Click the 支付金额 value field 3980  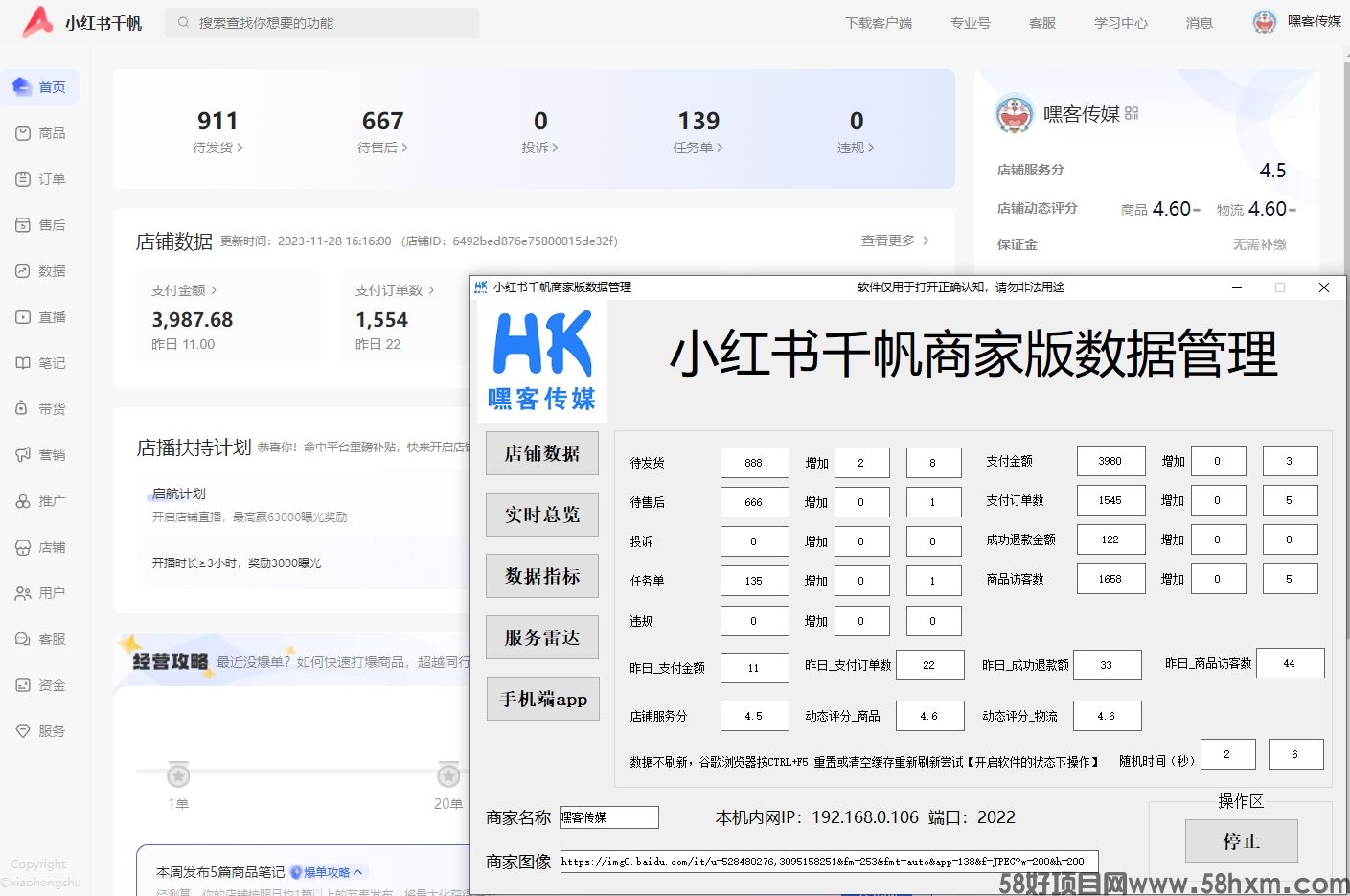tap(1111, 461)
